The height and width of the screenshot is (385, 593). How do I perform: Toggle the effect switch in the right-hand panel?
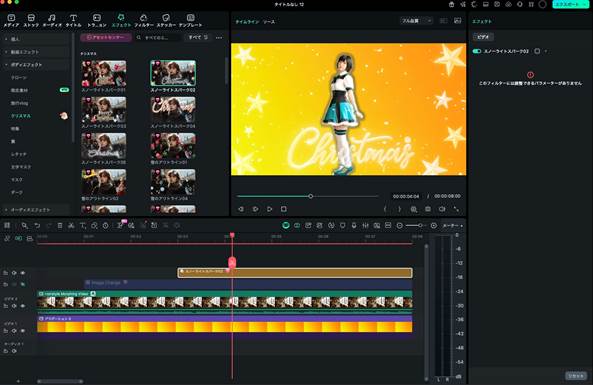[477, 51]
